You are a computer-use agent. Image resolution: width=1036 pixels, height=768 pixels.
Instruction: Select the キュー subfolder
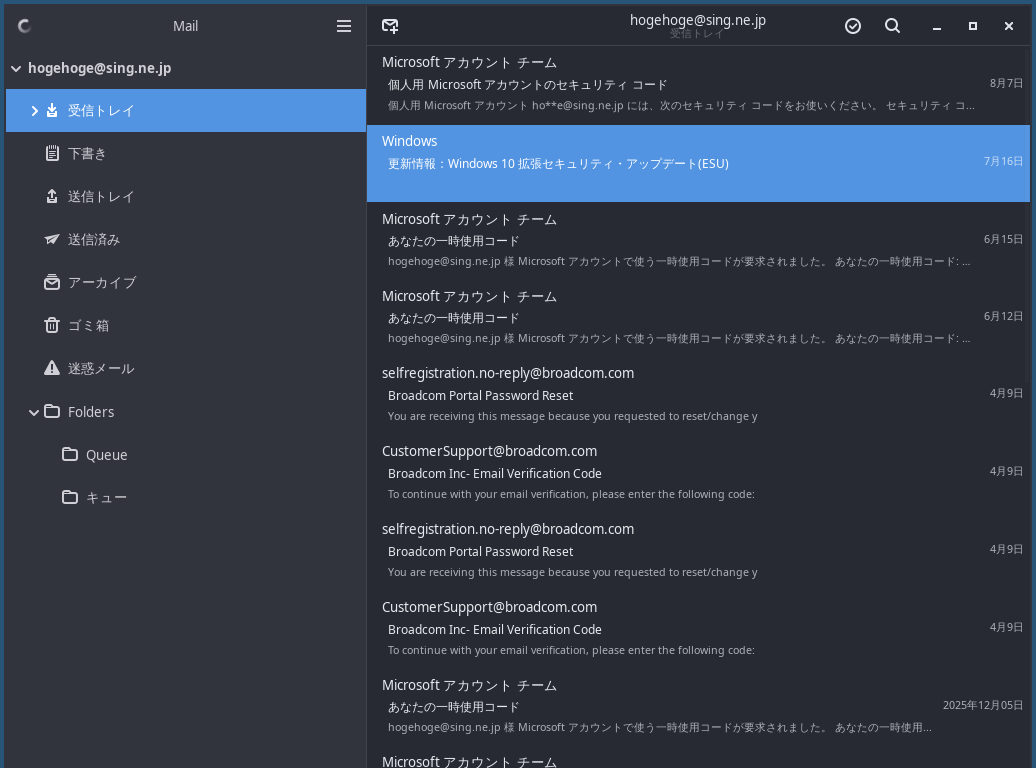click(186, 497)
